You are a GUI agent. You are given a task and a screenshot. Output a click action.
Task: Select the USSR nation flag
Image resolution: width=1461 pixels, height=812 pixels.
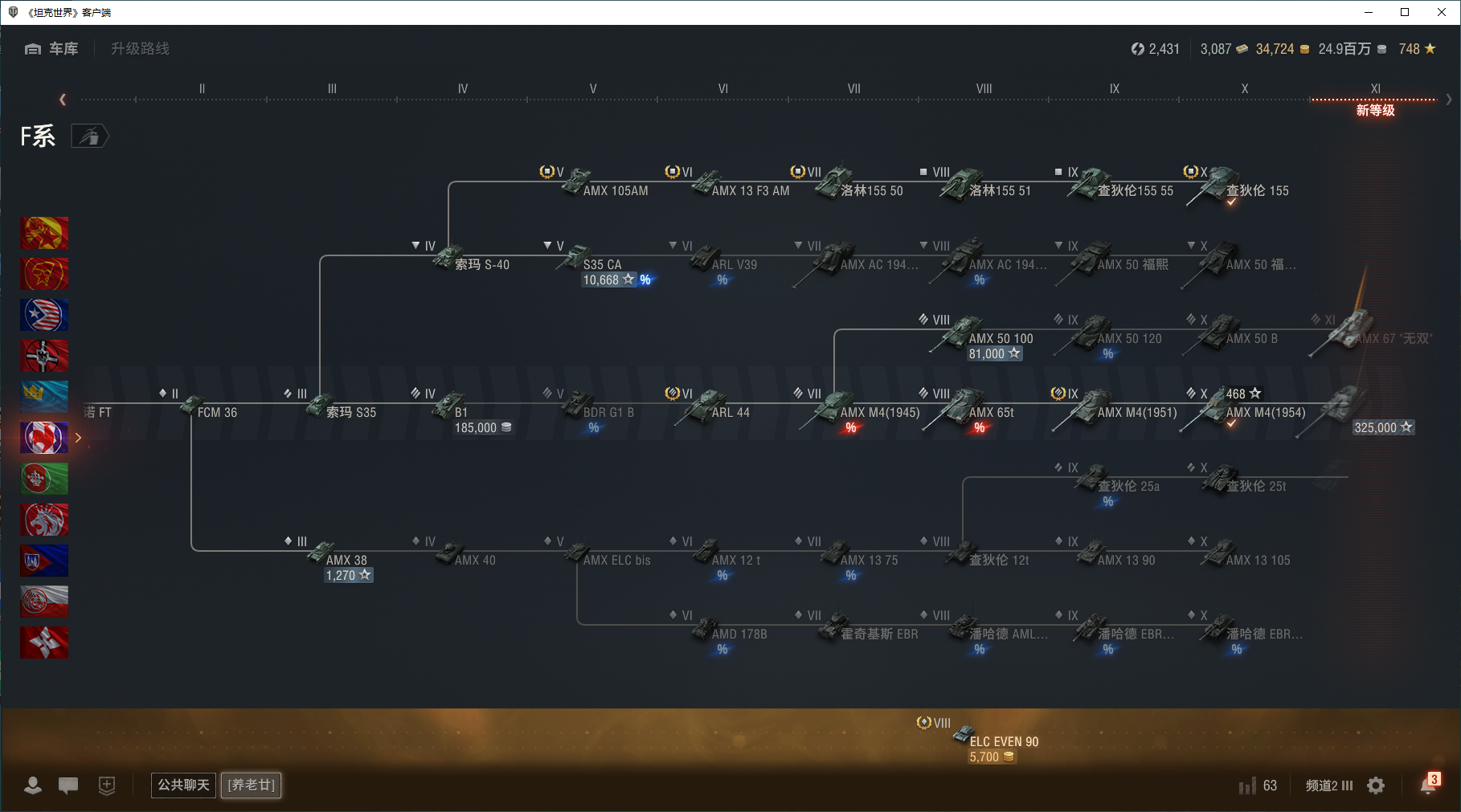coord(44,274)
